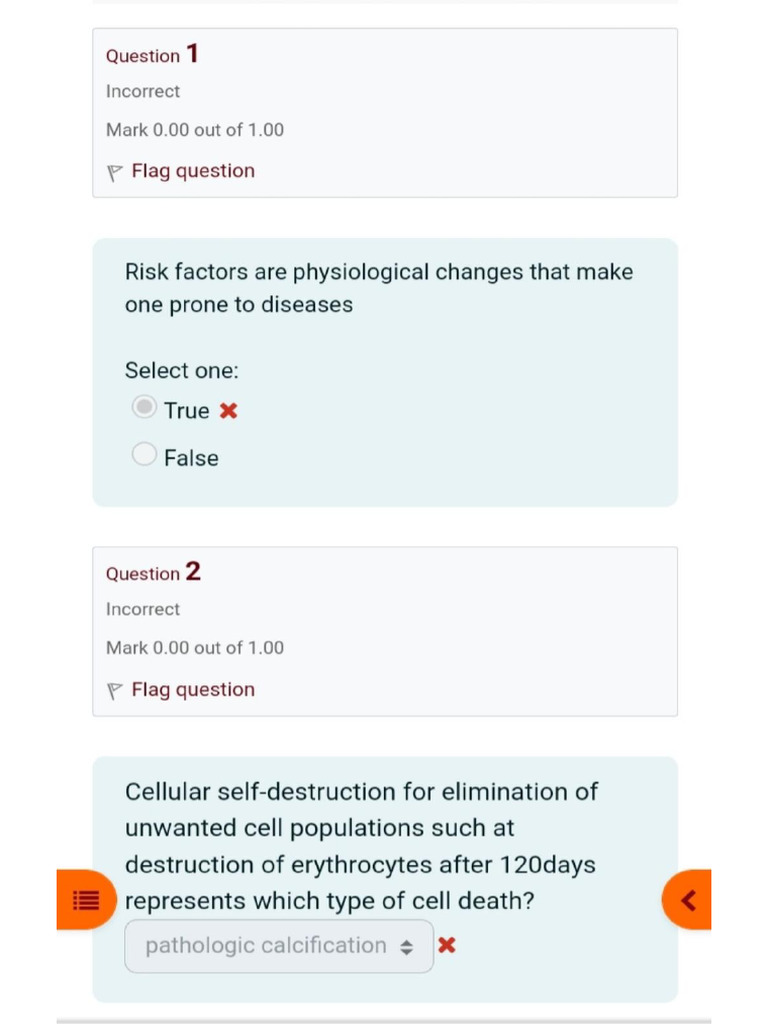The height and width of the screenshot is (1024, 768).
Task: Click the 'Question 2' heading
Action: 153,573
